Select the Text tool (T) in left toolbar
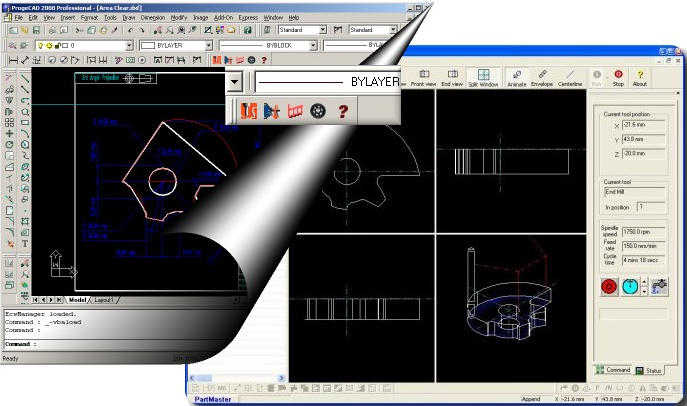Image resolution: width=687 pixels, height=406 pixels. tap(25, 244)
